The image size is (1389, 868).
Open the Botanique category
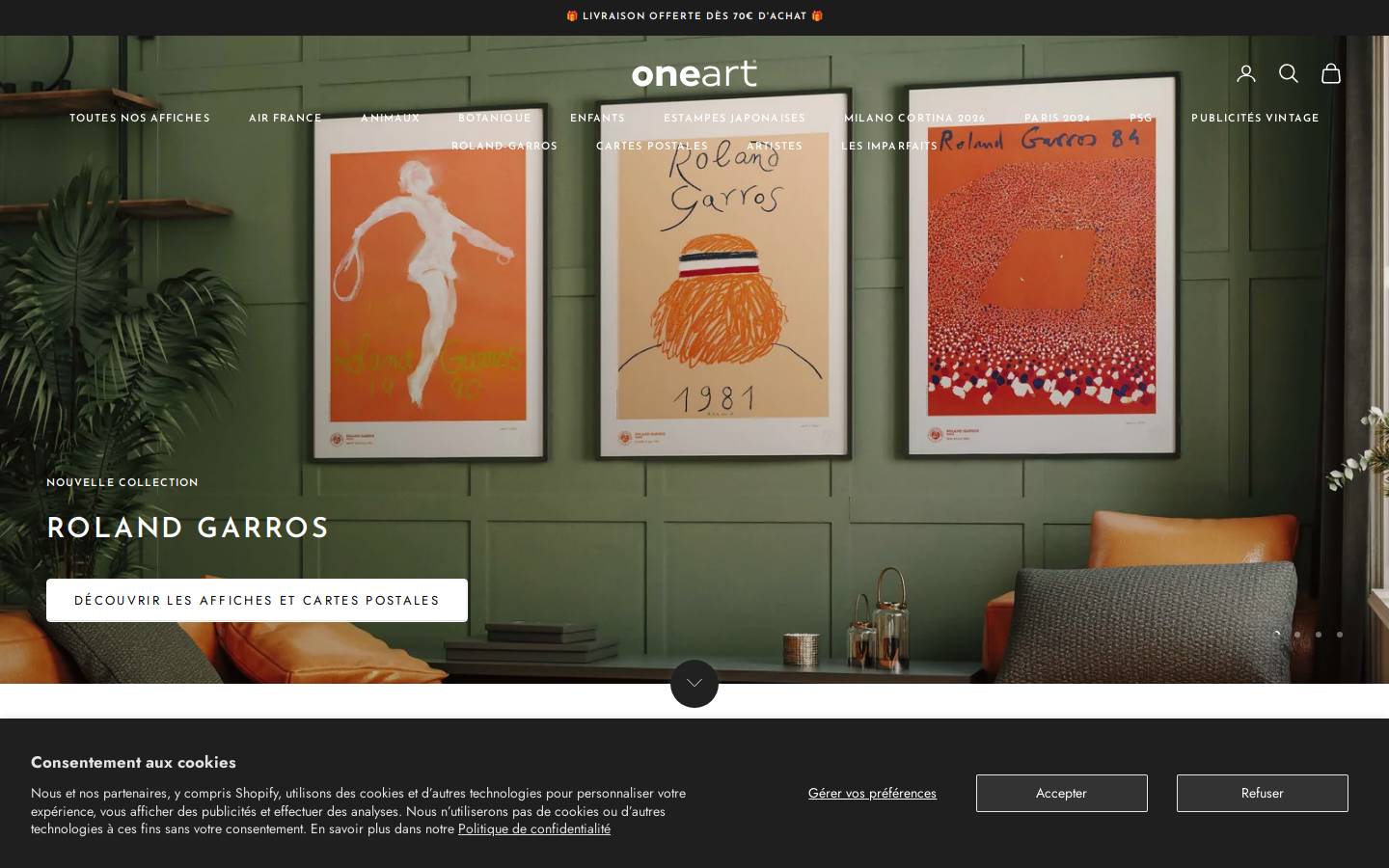495,119
